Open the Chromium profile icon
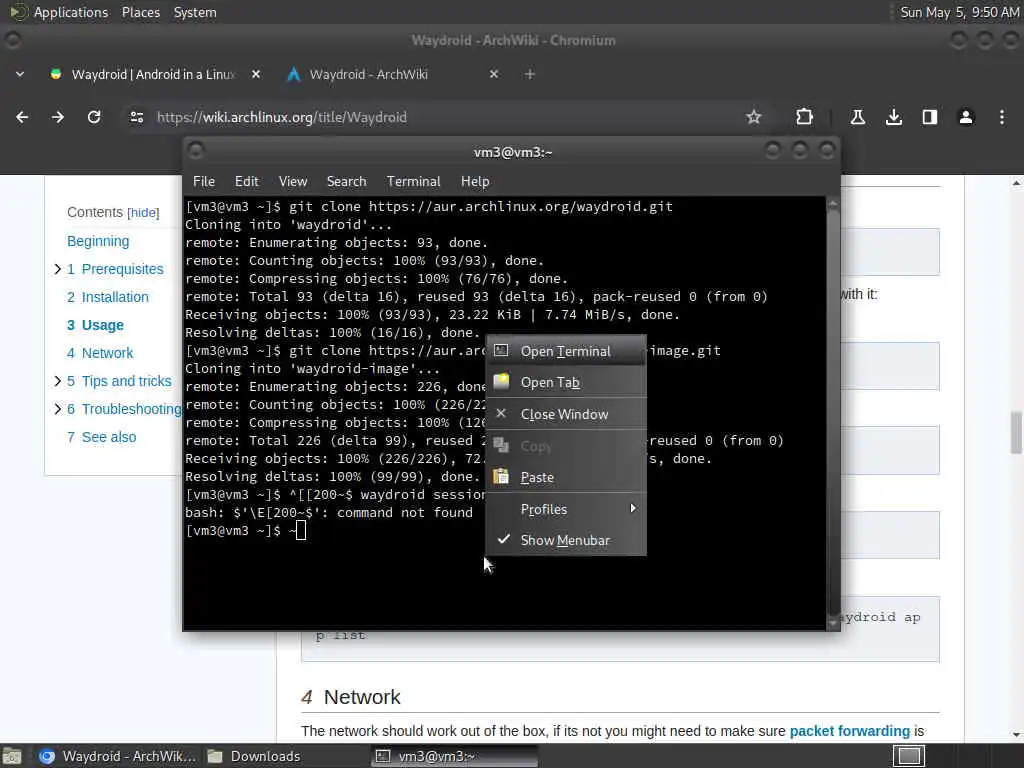This screenshot has width=1024, height=768. [x=966, y=117]
